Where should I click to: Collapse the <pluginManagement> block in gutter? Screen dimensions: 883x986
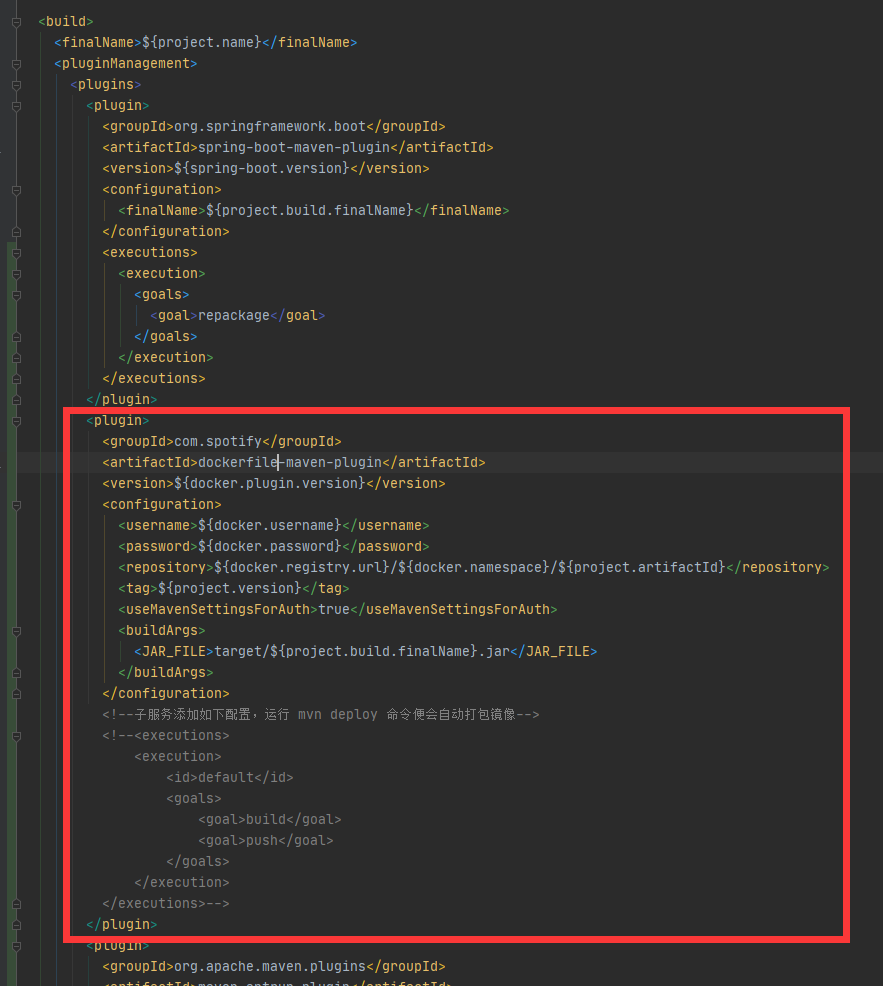[x=15, y=63]
